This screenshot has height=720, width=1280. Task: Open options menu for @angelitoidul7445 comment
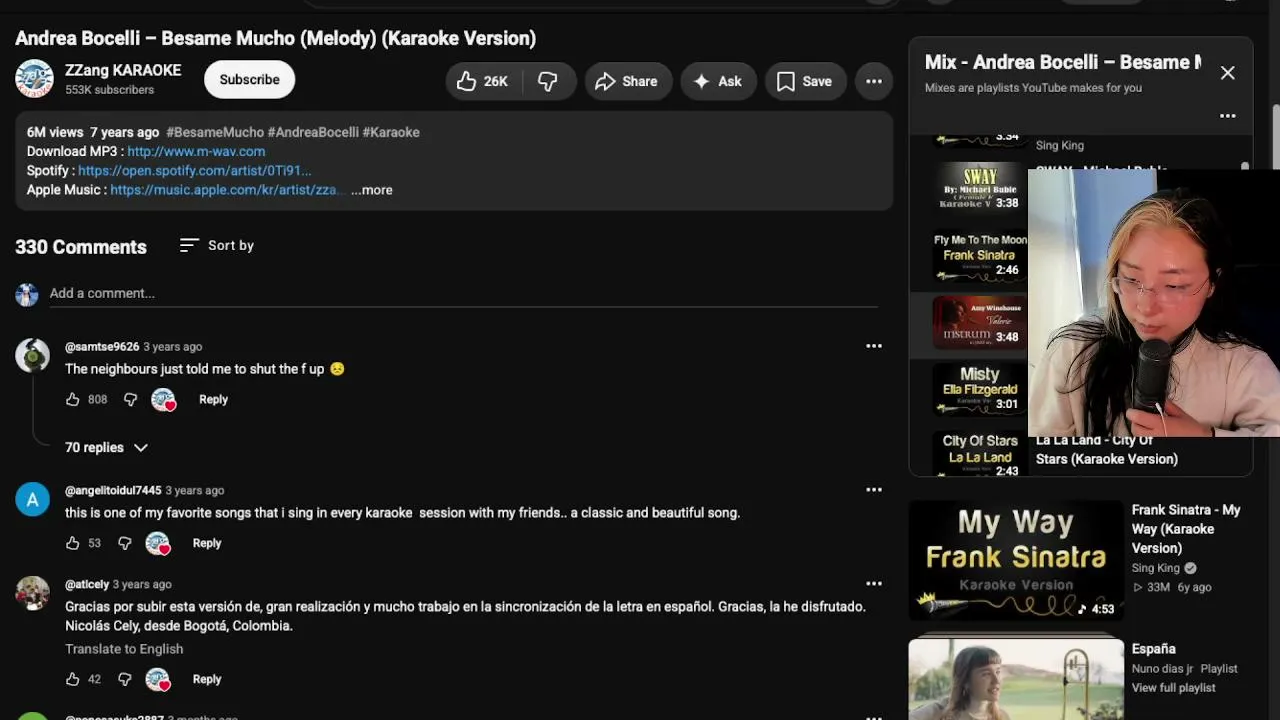(874, 490)
